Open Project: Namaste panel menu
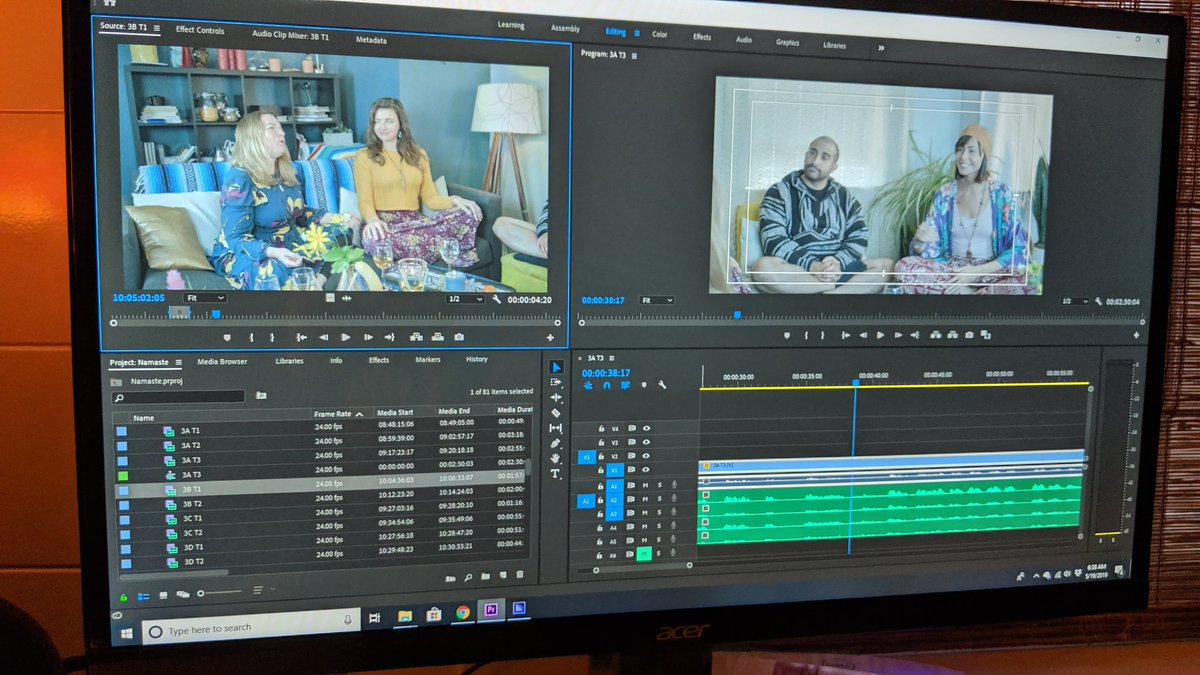The width and height of the screenshot is (1200, 675). pos(179,362)
